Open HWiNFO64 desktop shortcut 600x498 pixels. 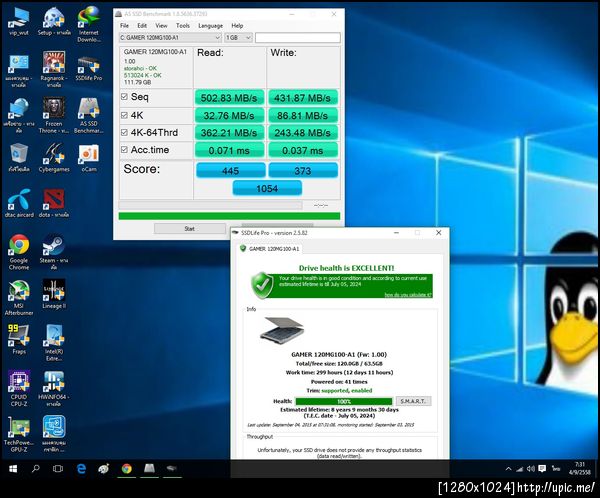(54, 389)
